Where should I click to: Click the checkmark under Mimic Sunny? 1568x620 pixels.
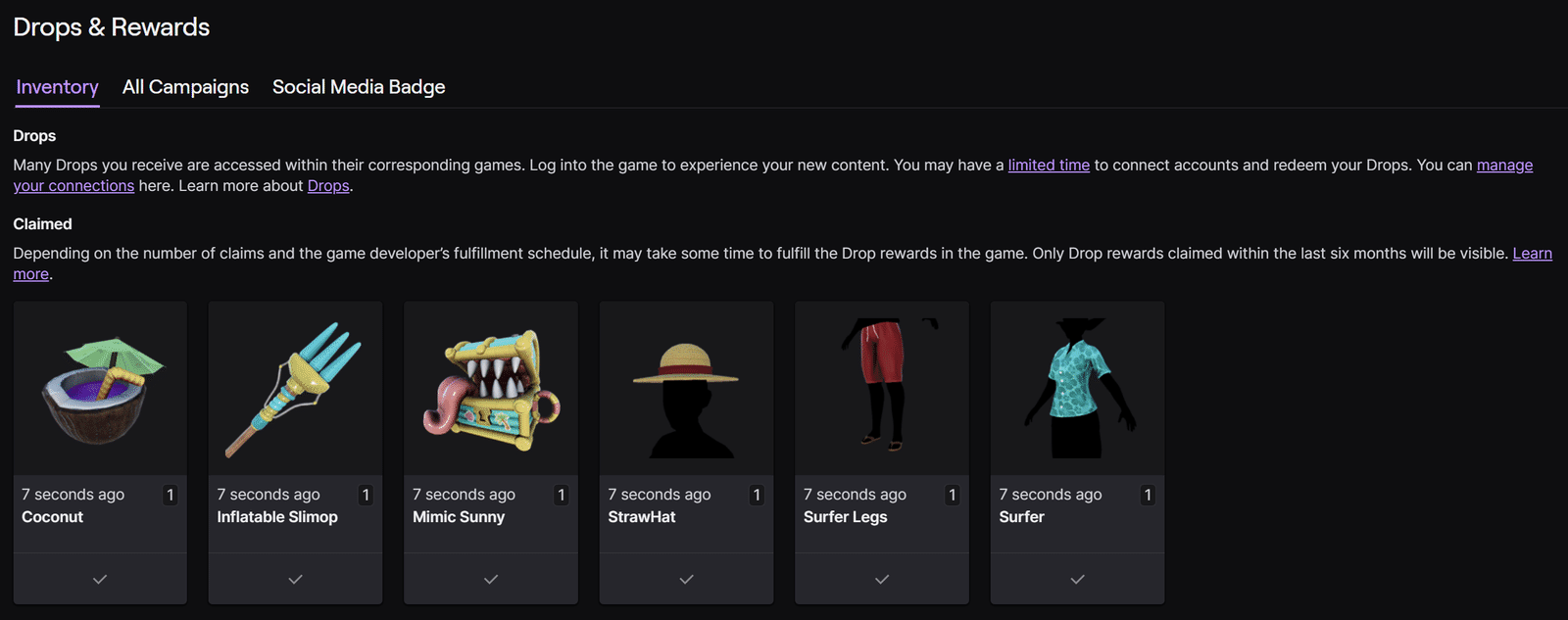[x=491, y=579]
